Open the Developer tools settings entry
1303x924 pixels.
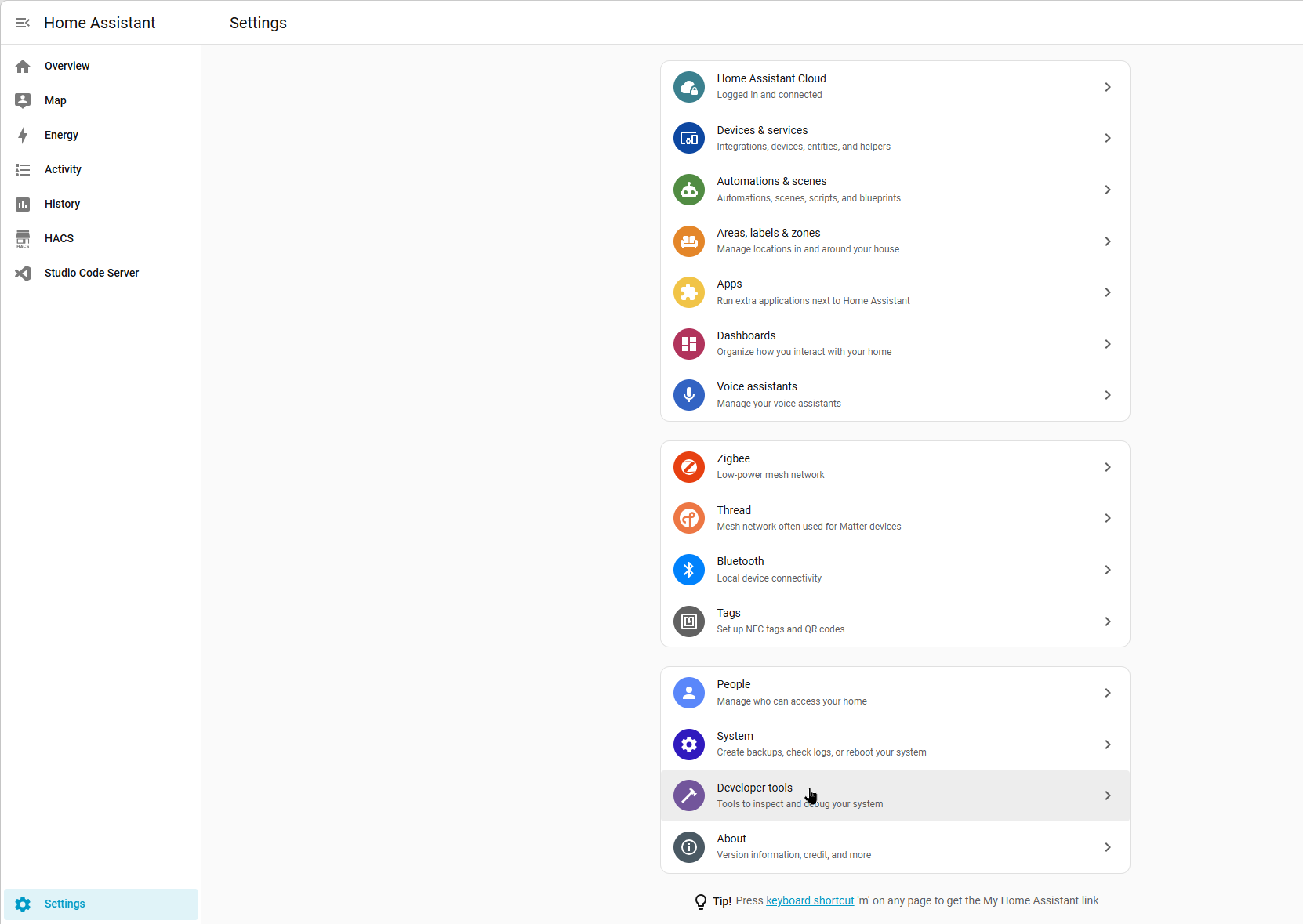(x=895, y=795)
